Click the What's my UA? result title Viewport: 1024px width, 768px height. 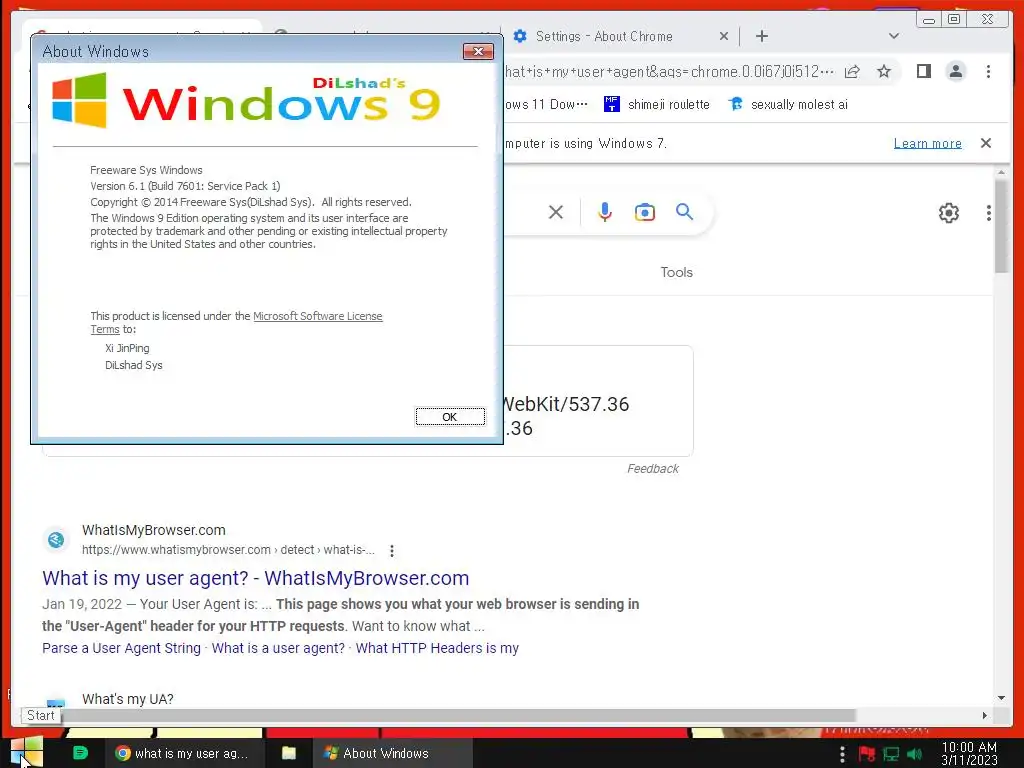(x=128, y=699)
